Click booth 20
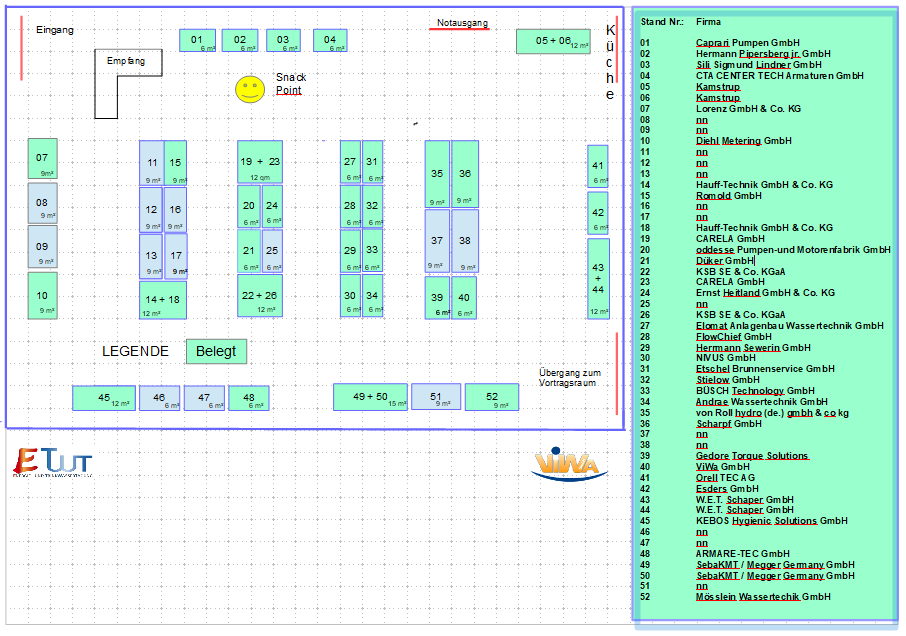This screenshot has height=636, width=906. click(249, 206)
